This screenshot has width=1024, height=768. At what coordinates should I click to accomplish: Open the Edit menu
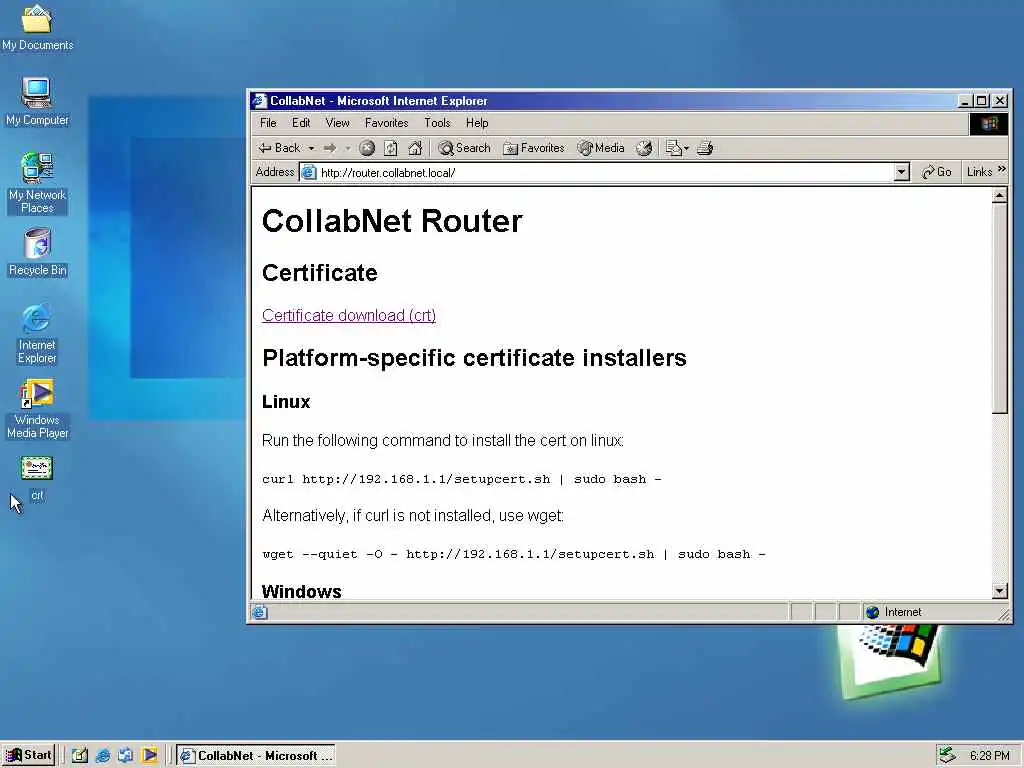coord(301,123)
